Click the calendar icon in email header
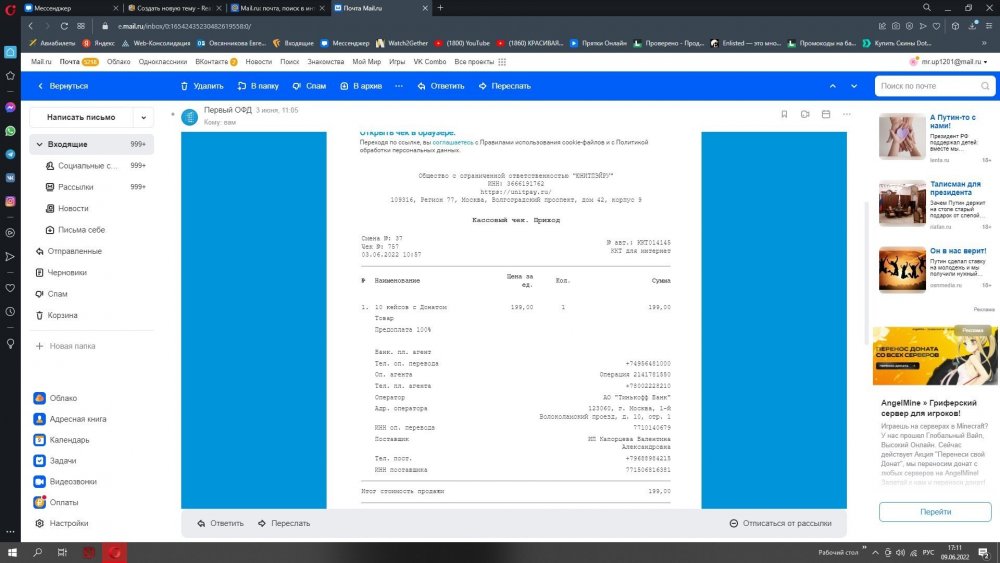The width and height of the screenshot is (1000, 563). tap(826, 114)
